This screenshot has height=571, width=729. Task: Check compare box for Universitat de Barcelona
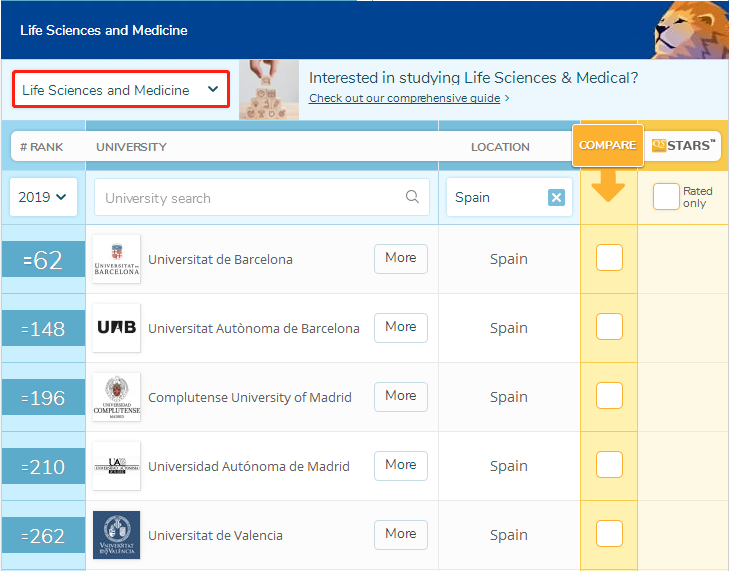pyautogui.click(x=609, y=257)
